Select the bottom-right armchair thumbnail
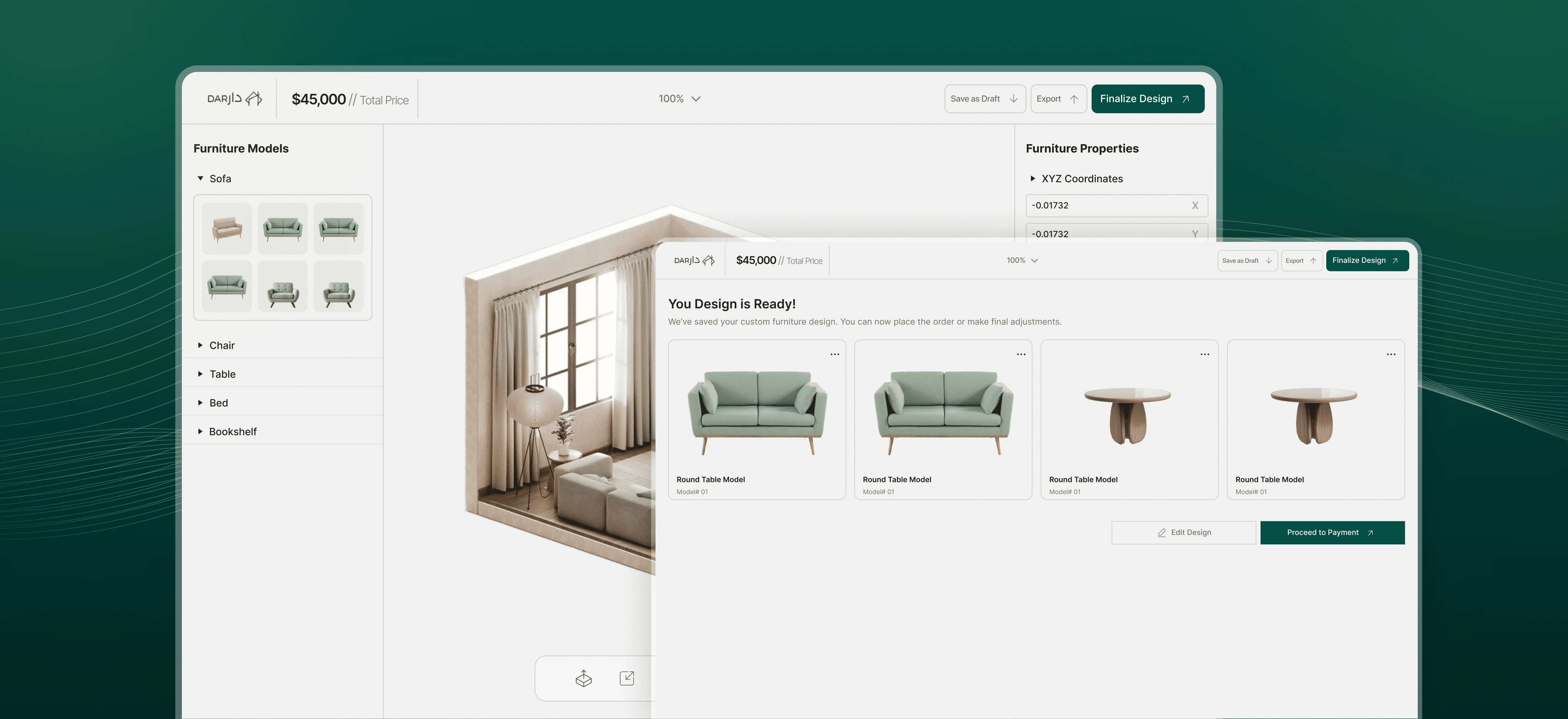 click(x=338, y=286)
